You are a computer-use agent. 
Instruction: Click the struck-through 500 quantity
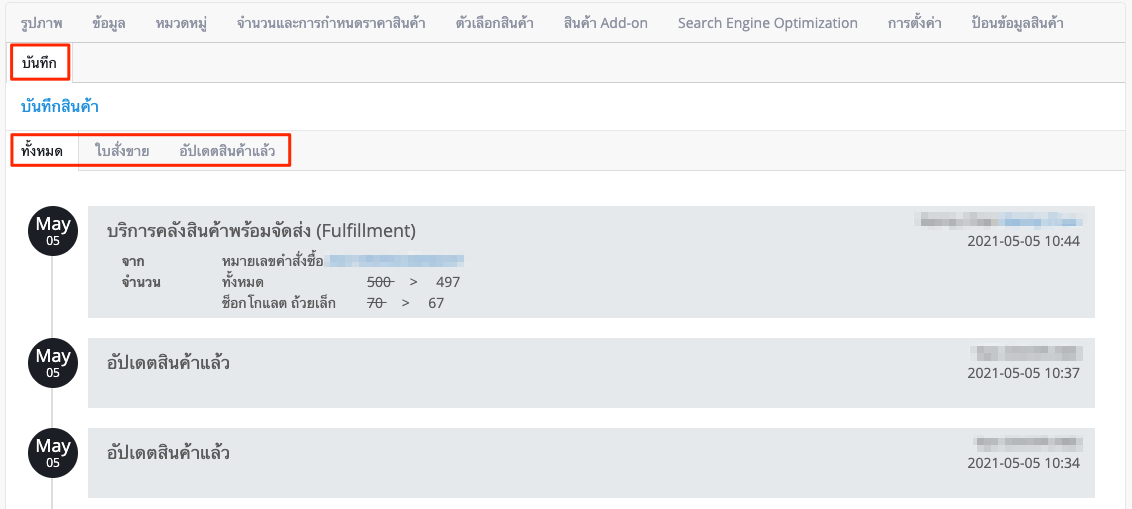[x=380, y=282]
